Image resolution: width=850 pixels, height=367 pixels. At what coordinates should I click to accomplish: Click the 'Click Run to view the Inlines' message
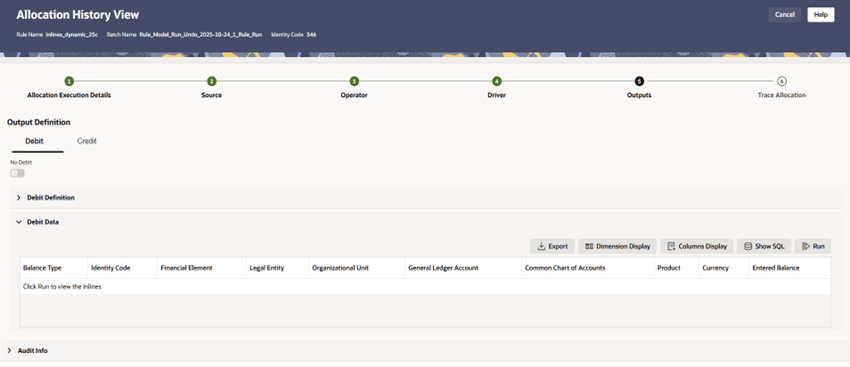(x=62, y=287)
